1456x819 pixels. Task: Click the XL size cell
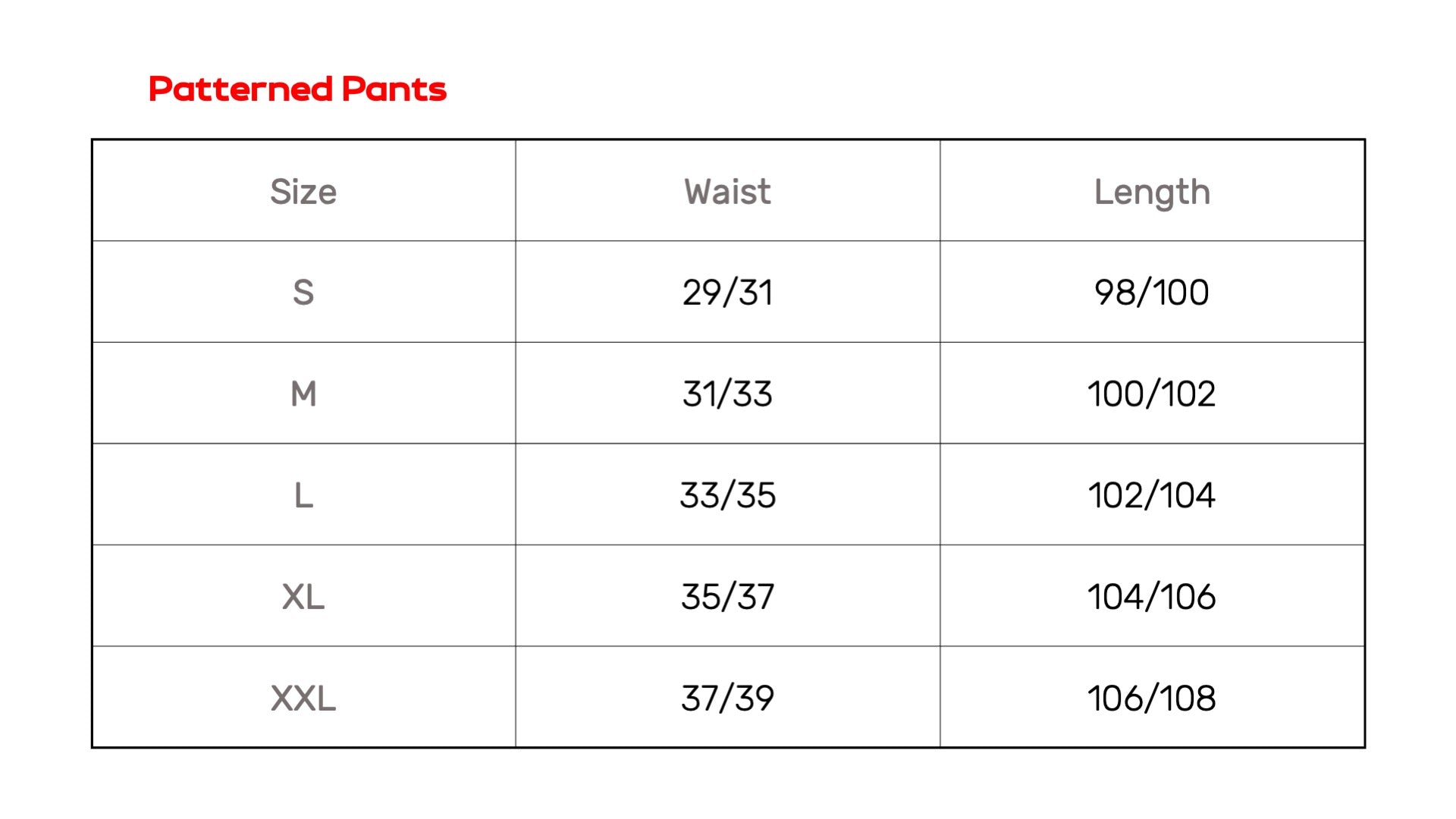coord(303,597)
